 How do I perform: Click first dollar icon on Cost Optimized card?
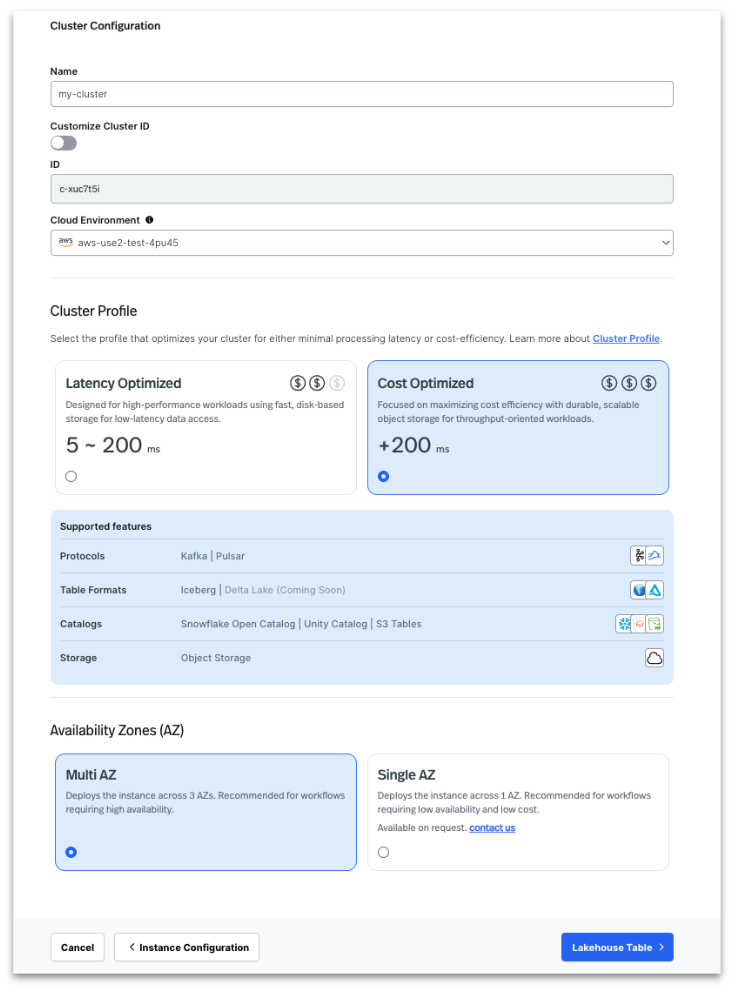click(x=609, y=383)
